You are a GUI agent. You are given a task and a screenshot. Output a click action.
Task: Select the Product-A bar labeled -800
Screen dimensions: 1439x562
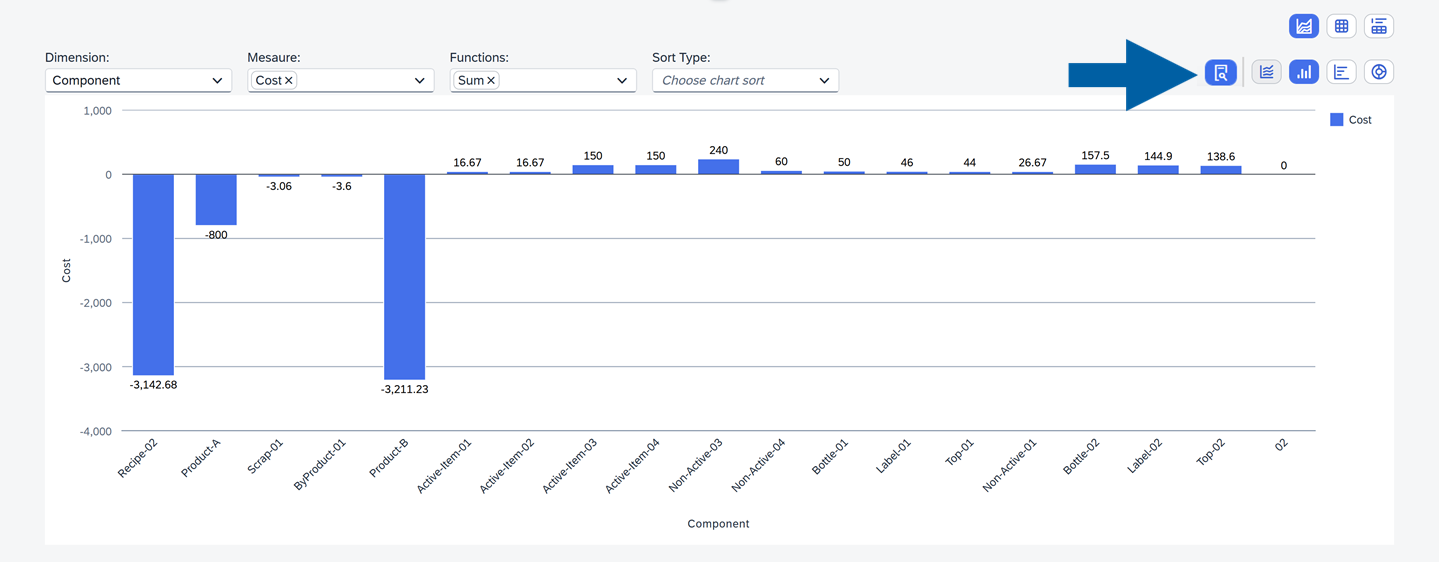[216, 200]
